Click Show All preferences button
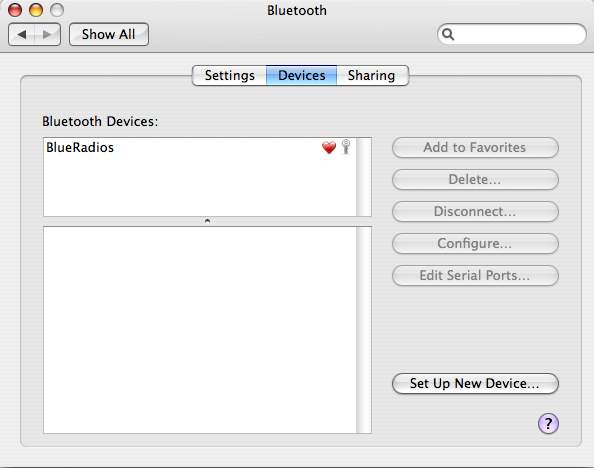The width and height of the screenshot is (594, 468). 109,34
